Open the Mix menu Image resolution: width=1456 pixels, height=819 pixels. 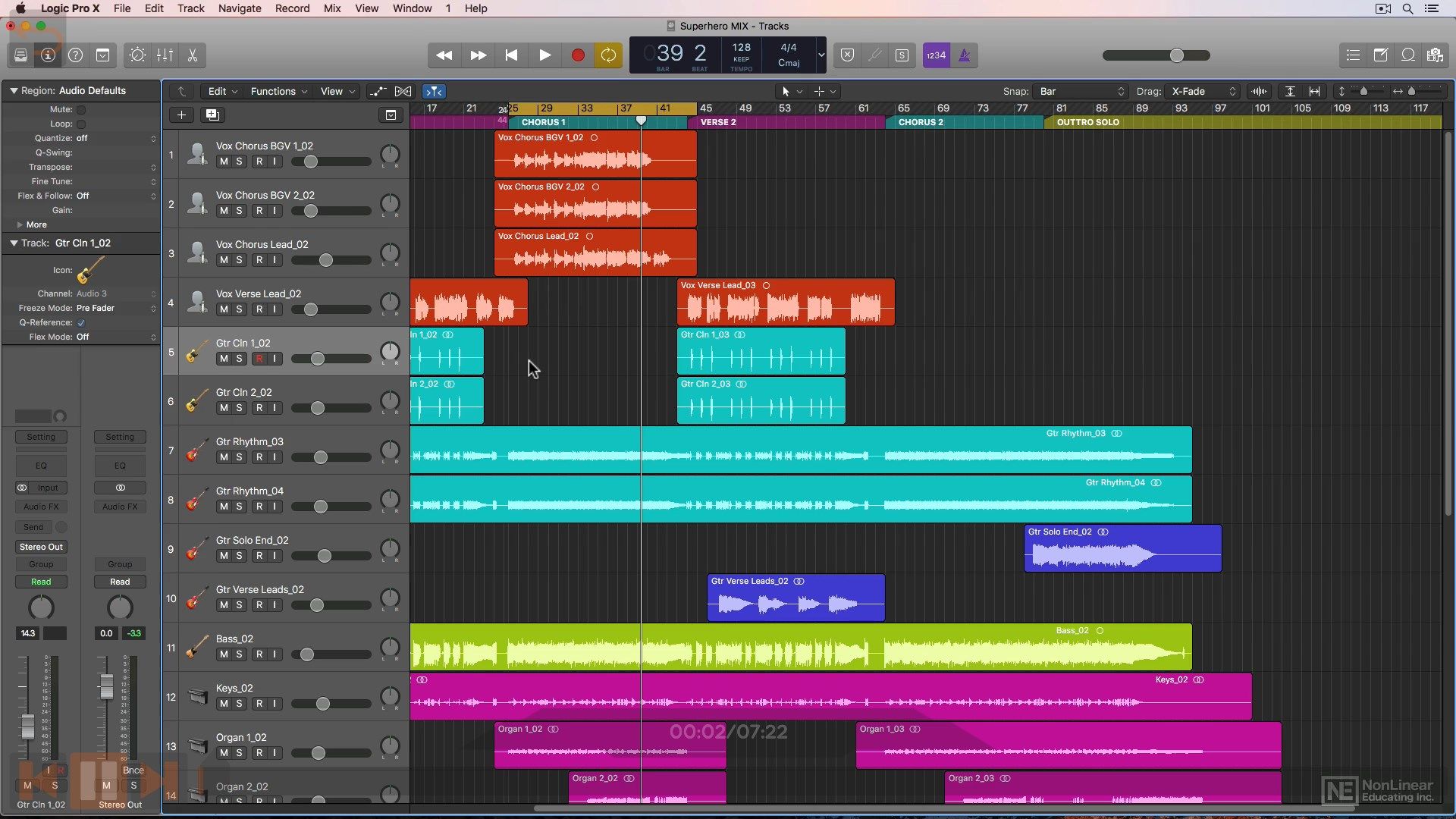point(332,8)
